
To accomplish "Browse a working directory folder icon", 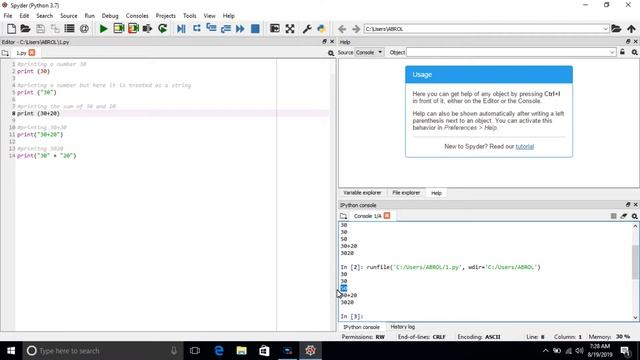I will tap(616, 29).
